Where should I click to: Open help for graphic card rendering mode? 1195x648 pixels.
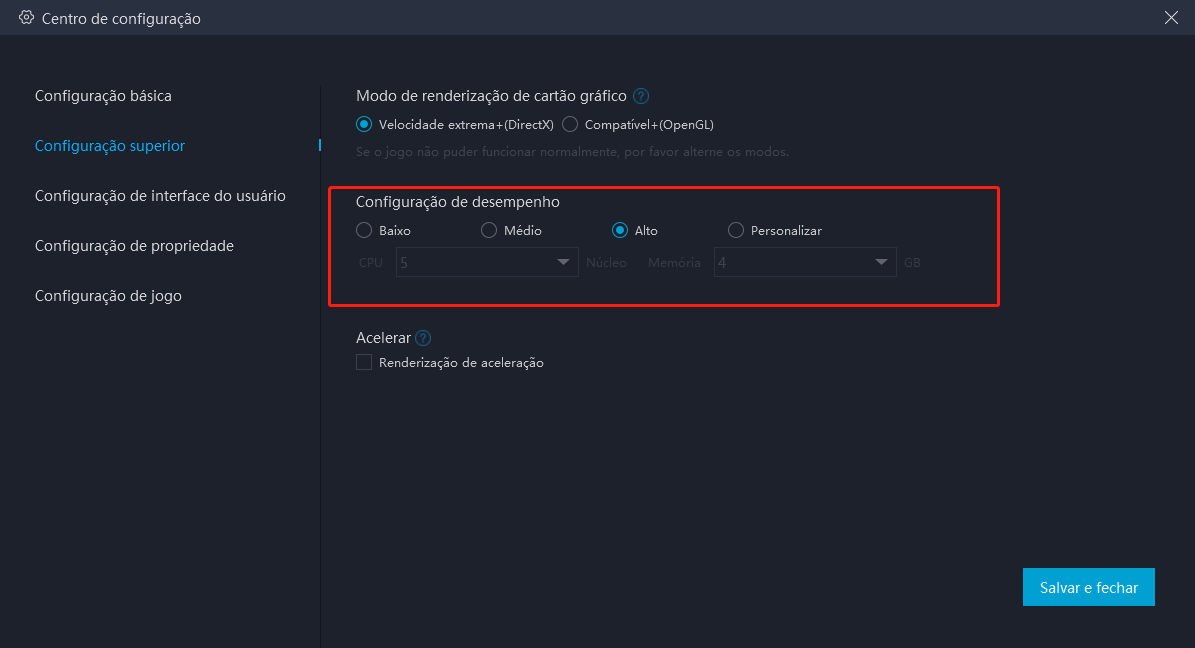tap(639, 95)
